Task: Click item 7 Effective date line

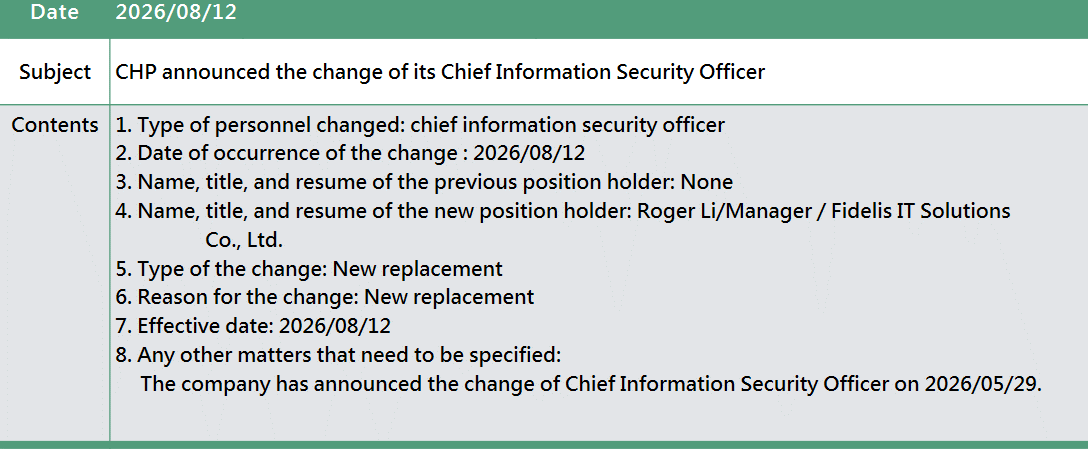Action: point(253,325)
